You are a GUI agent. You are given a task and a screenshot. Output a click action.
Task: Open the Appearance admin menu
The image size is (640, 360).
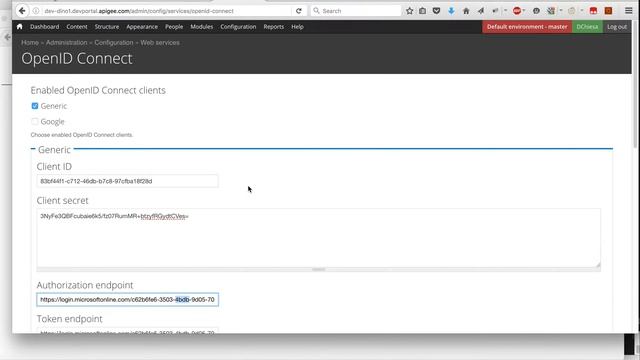142,27
